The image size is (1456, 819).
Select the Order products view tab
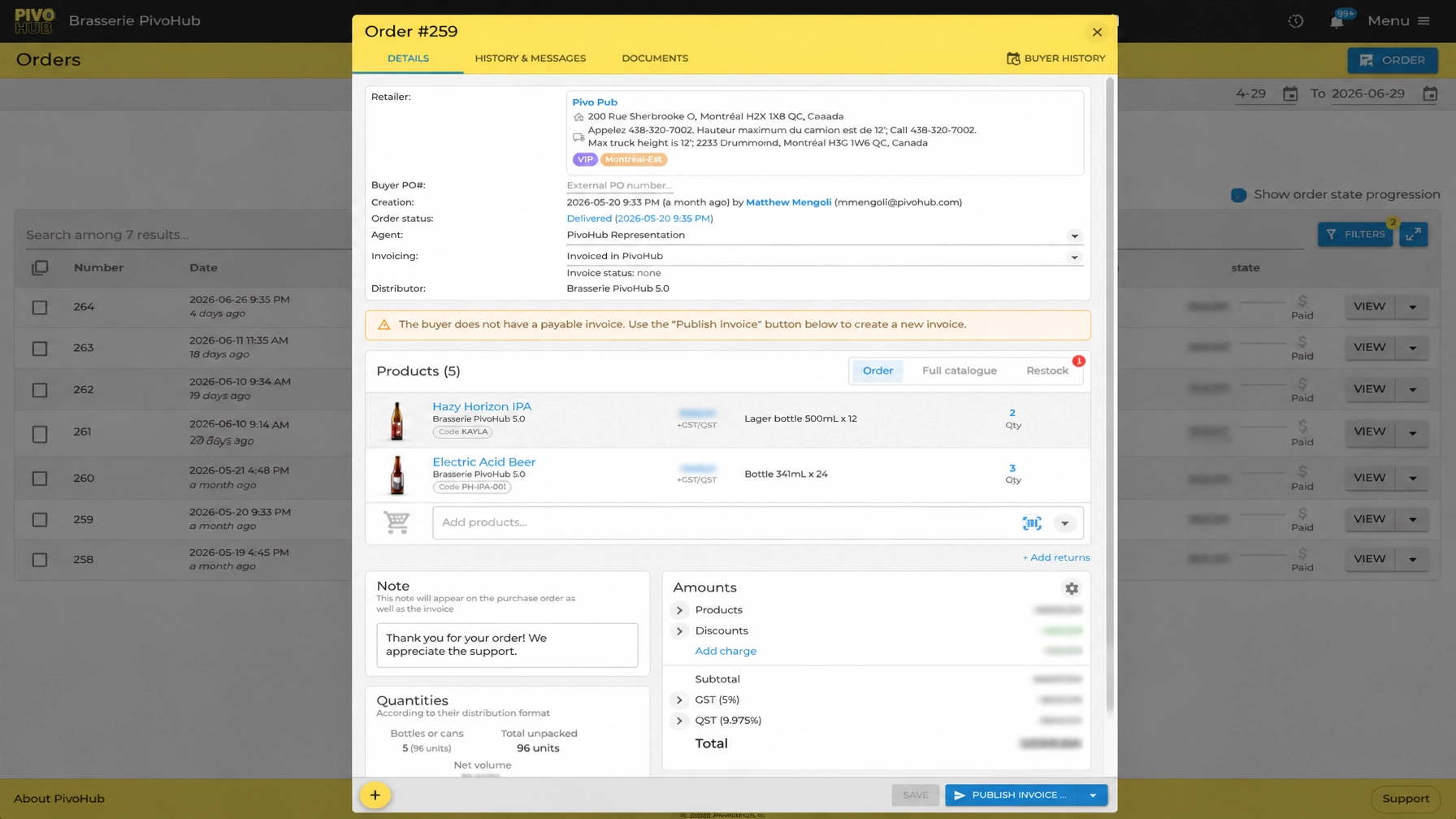tap(877, 370)
